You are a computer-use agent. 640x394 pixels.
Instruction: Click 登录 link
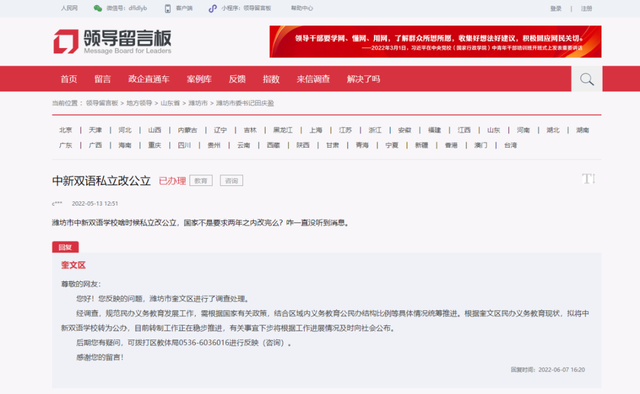[556, 9]
